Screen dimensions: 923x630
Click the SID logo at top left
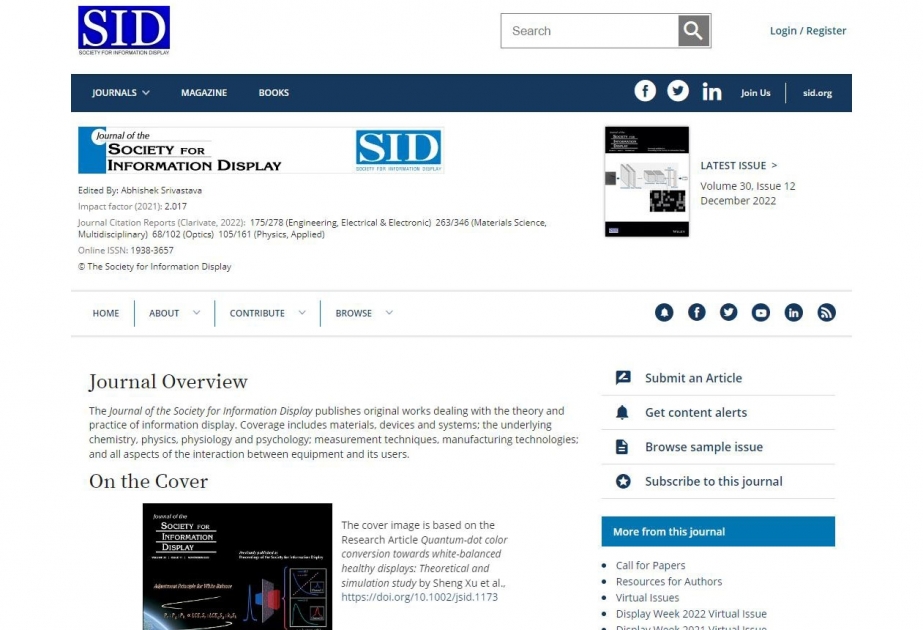124,31
